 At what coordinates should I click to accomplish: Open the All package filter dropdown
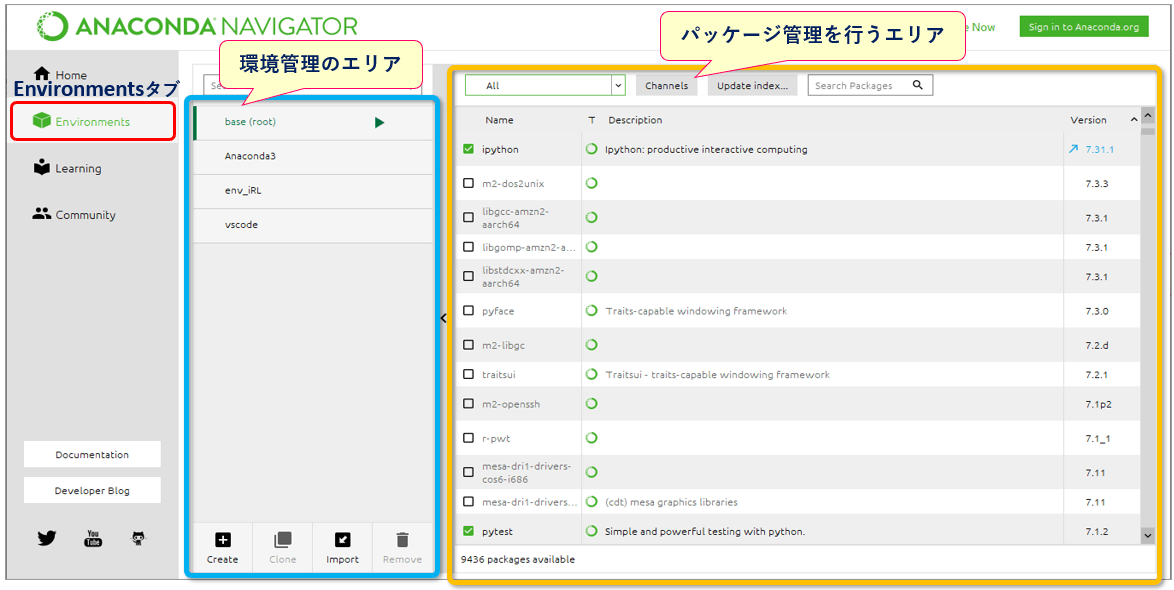click(x=545, y=85)
